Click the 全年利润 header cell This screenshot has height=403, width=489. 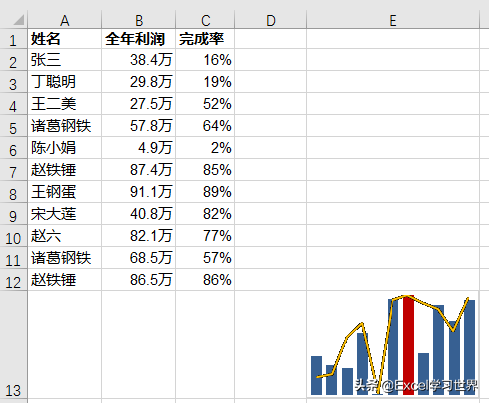coord(139,39)
